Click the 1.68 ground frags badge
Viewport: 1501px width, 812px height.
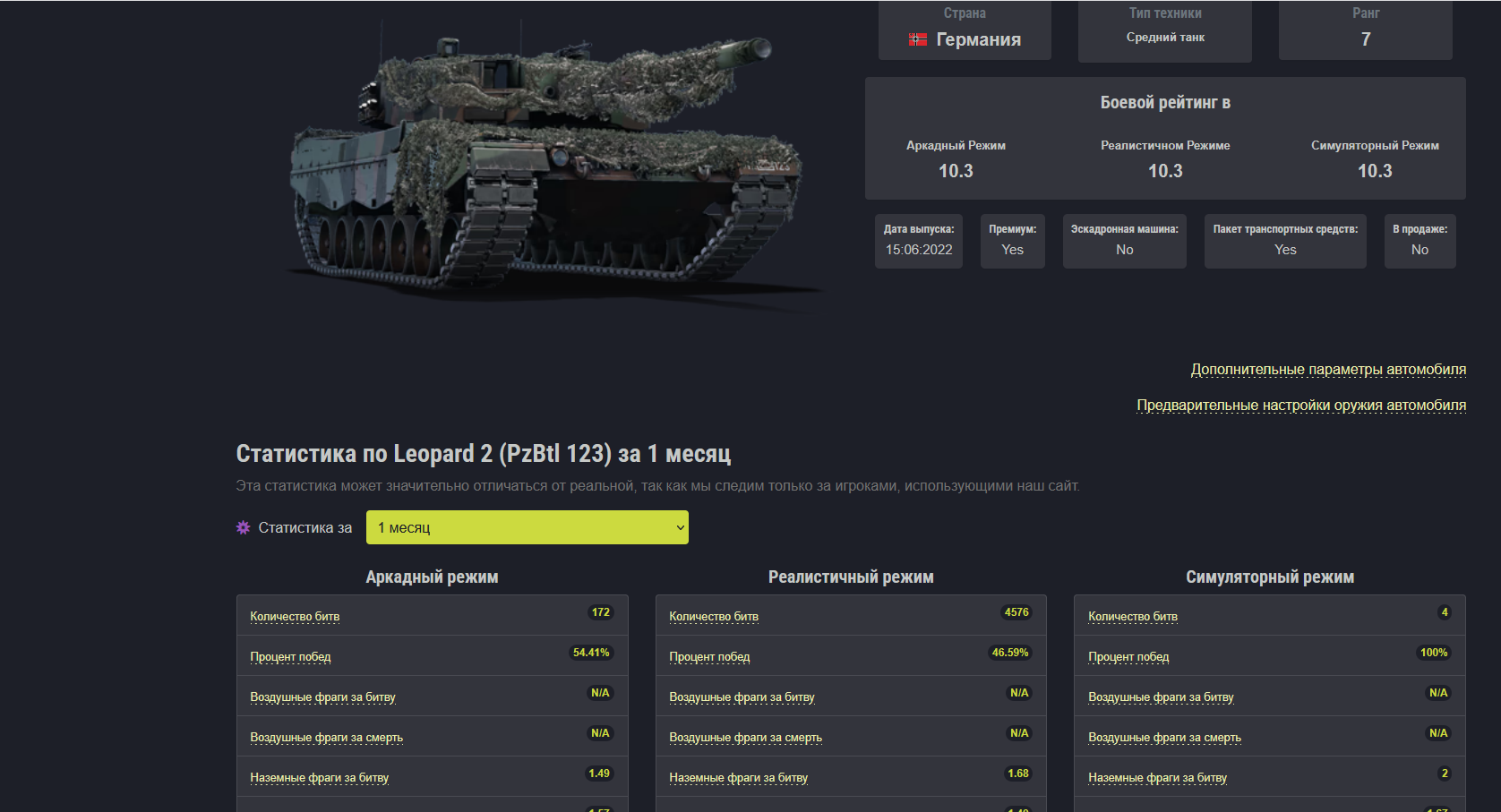[x=1018, y=774]
